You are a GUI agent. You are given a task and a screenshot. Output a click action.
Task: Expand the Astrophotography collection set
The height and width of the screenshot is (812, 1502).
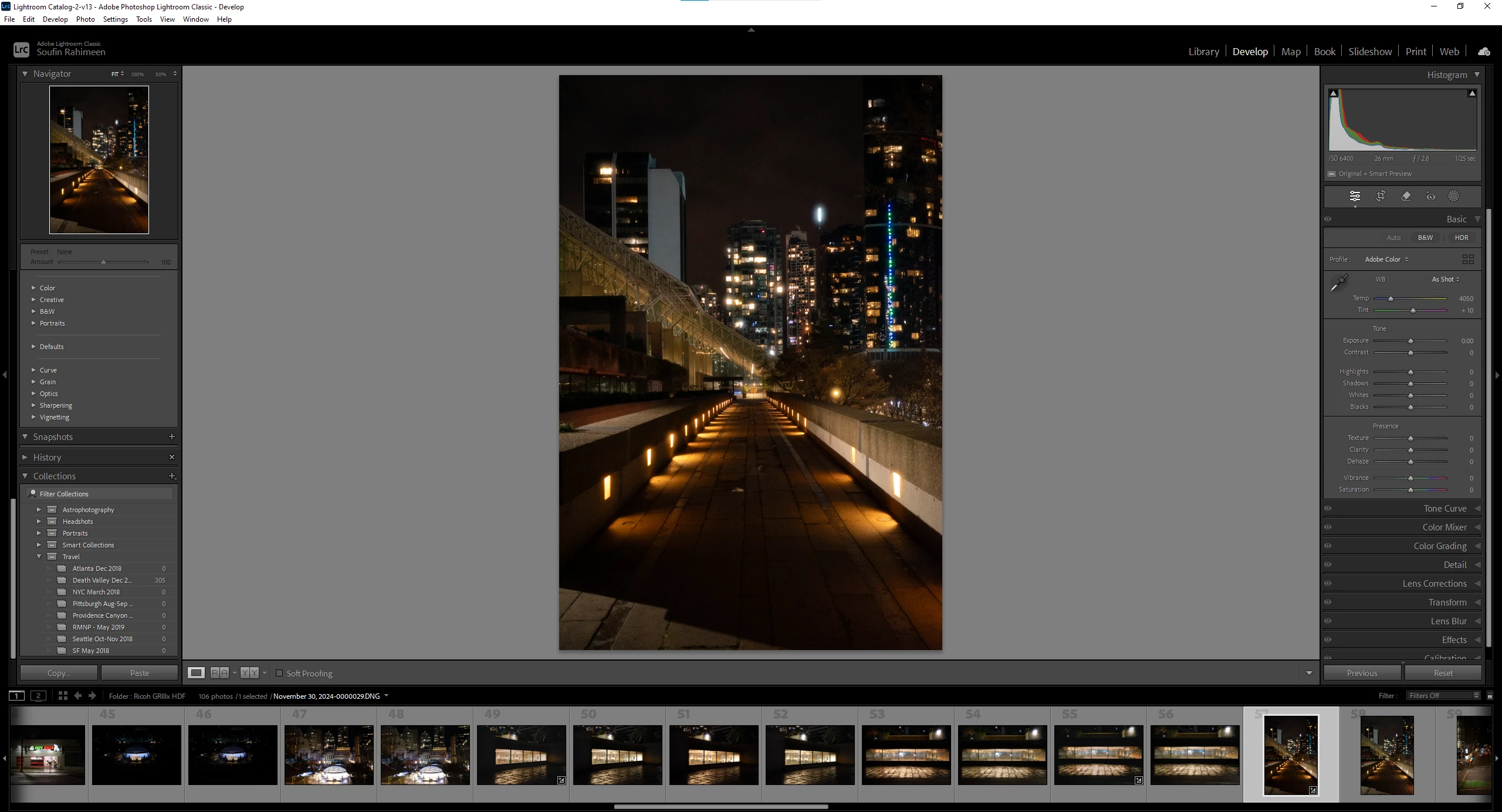click(39, 510)
